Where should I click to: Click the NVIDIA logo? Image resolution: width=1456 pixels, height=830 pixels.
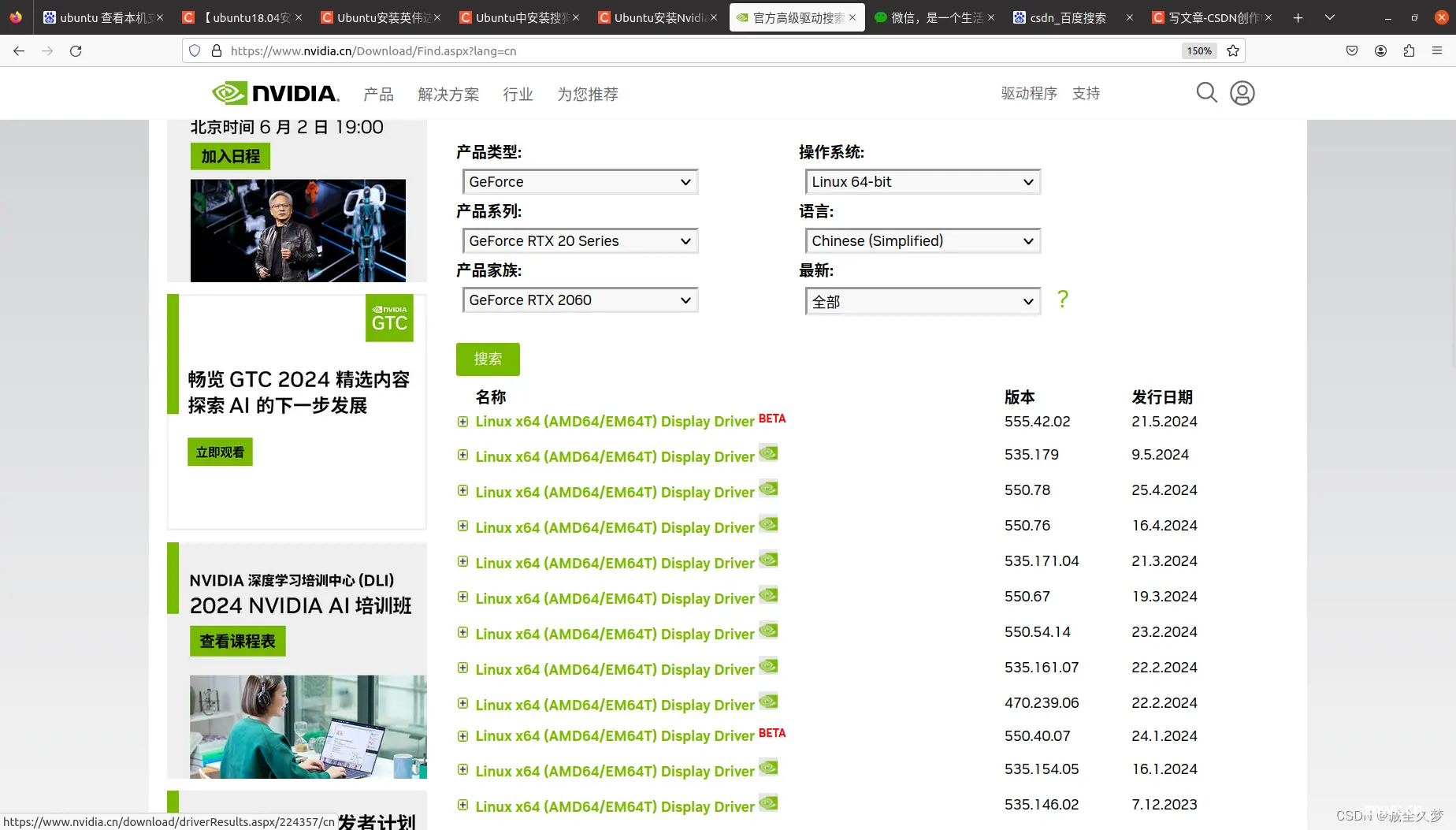click(276, 93)
